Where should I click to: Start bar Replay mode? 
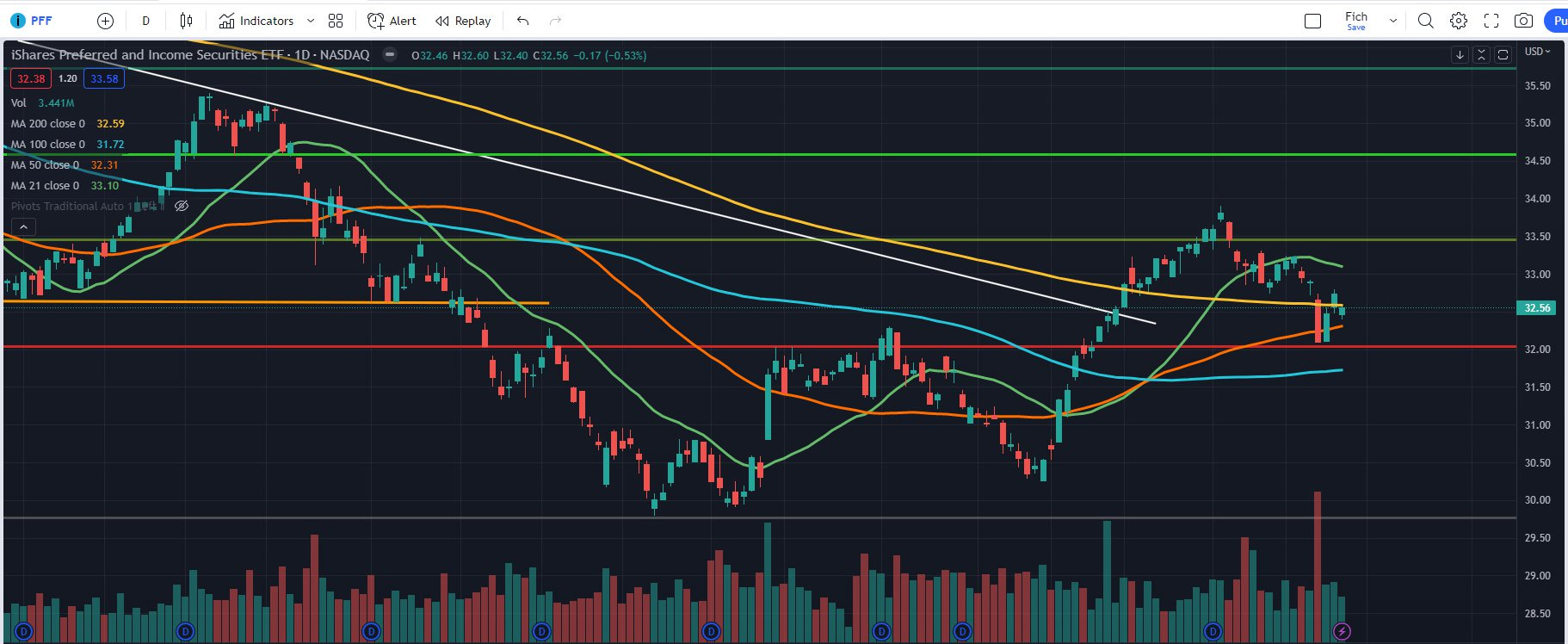pos(463,21)
